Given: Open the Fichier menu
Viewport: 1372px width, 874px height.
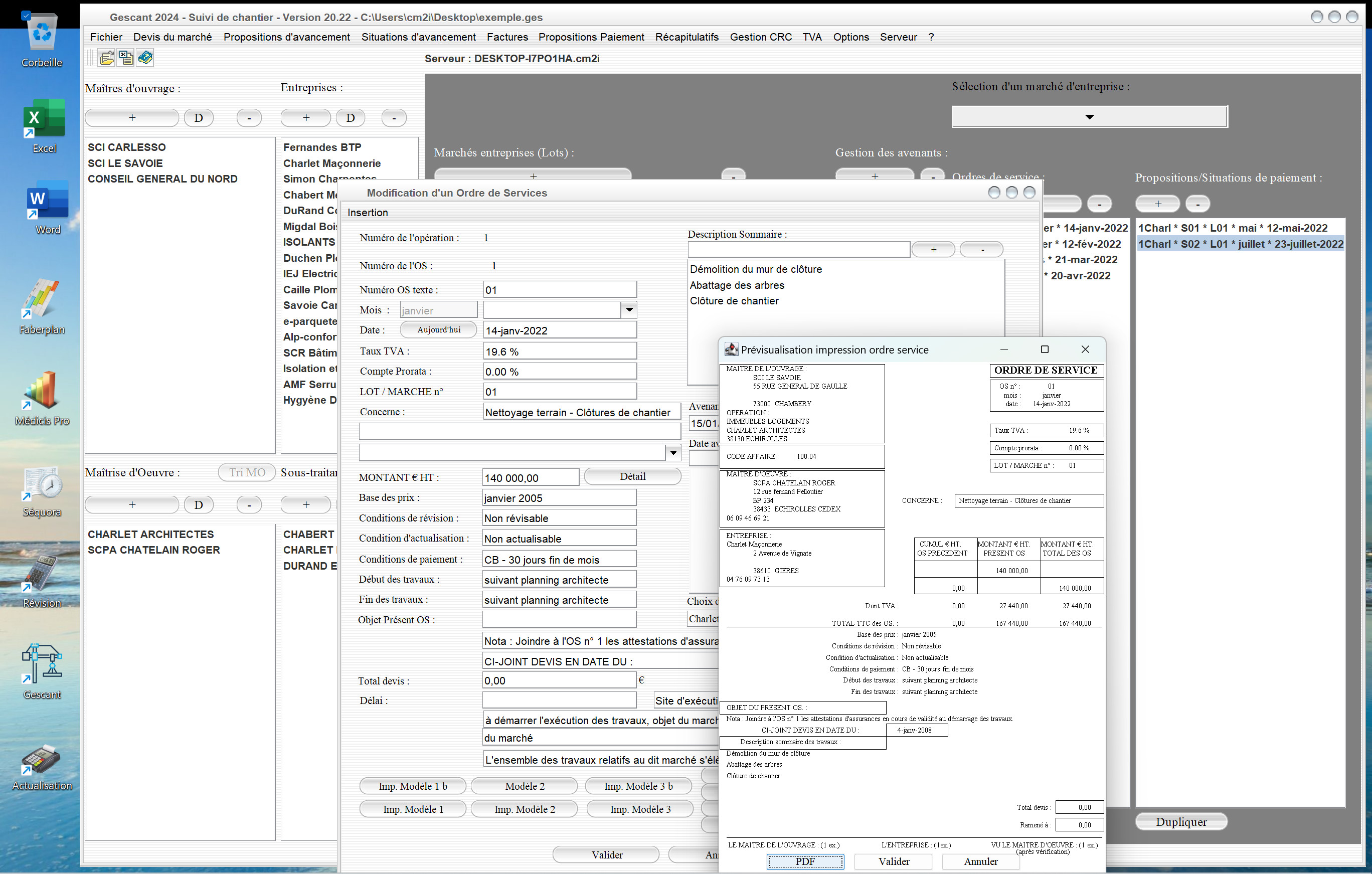Looking at the screenshot, I should [106, 37].
